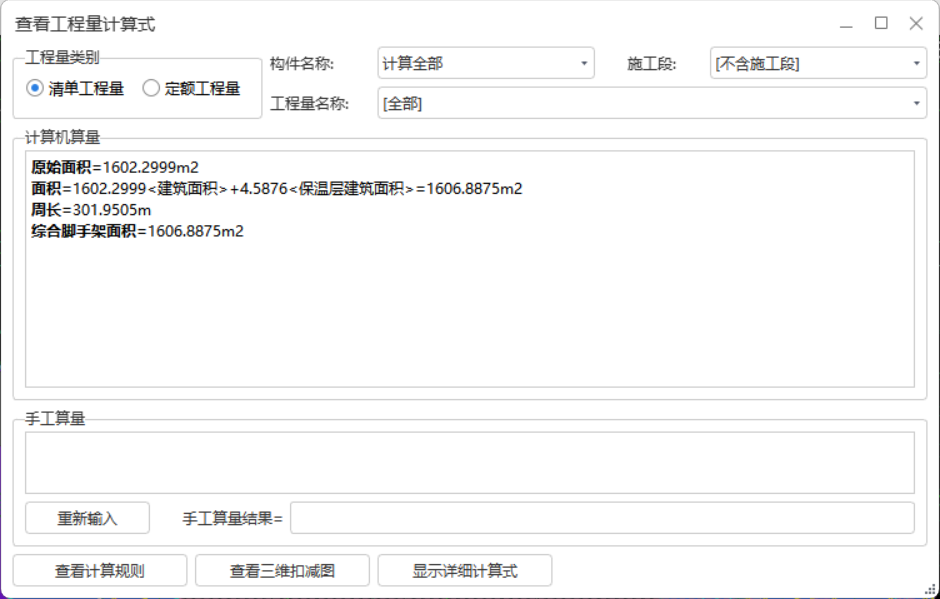This screenshot has height=599, width=940.
Task: Select the 面积=1602.2999<建筑面积> formula line
Action: pos(277,189)
